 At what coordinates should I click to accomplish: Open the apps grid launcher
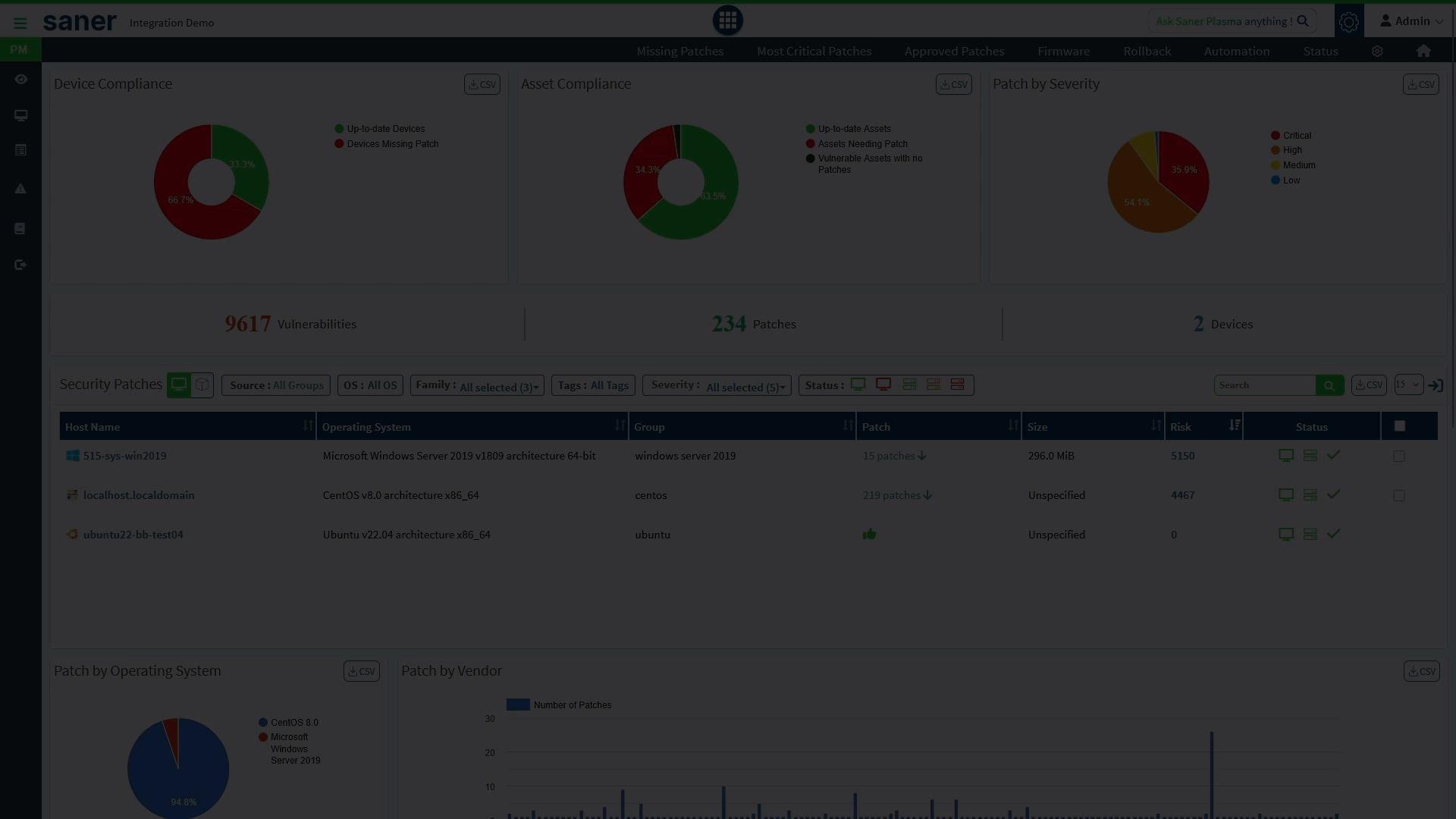727,20
